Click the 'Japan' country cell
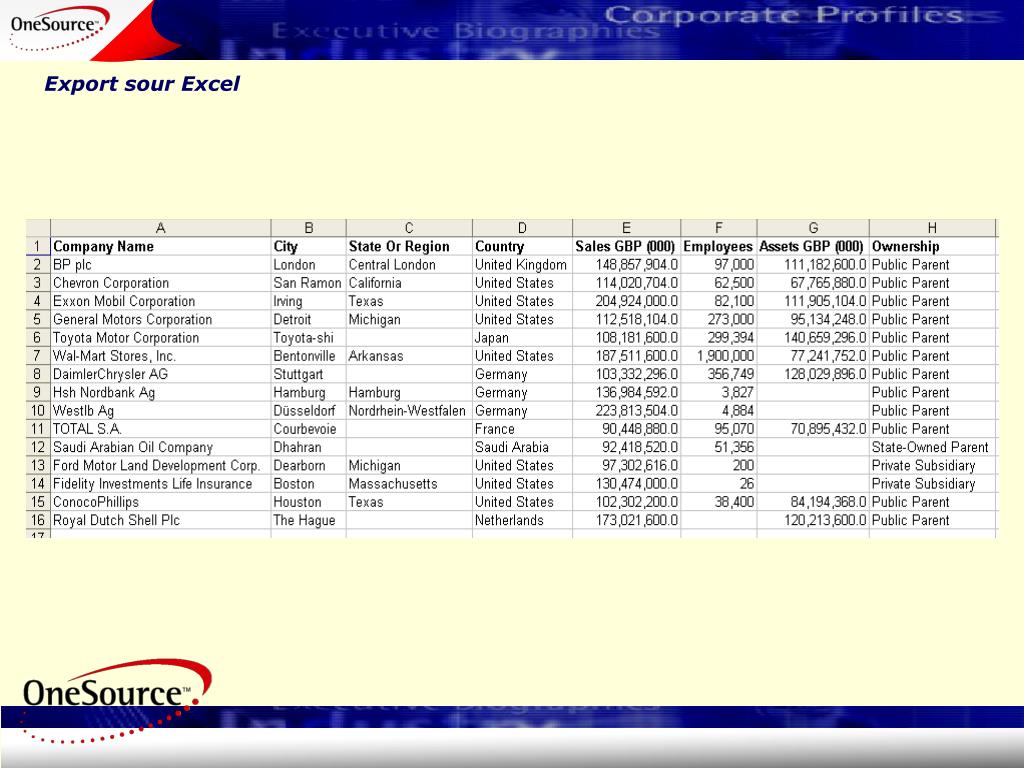Viewport: 1024px width, 768px height. [x=522, y=338]
